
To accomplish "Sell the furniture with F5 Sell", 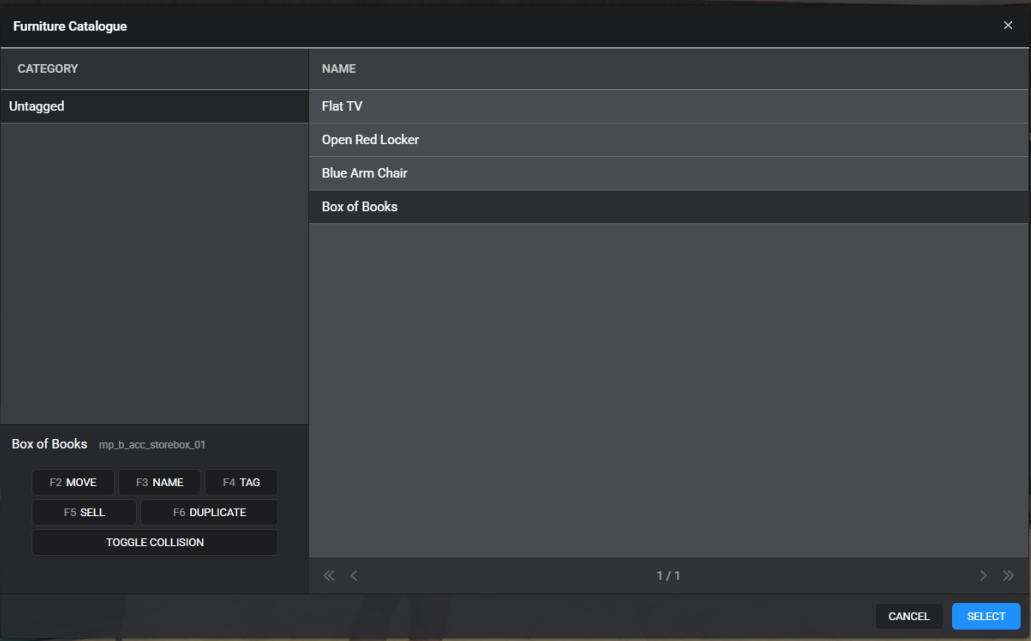I will click(84, 512).
